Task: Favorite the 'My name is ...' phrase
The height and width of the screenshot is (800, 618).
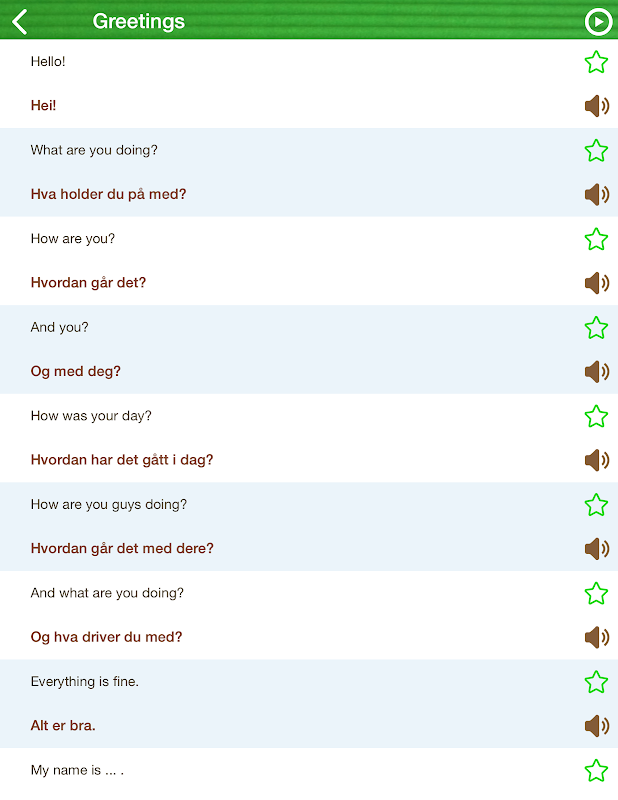Action: 596,770
